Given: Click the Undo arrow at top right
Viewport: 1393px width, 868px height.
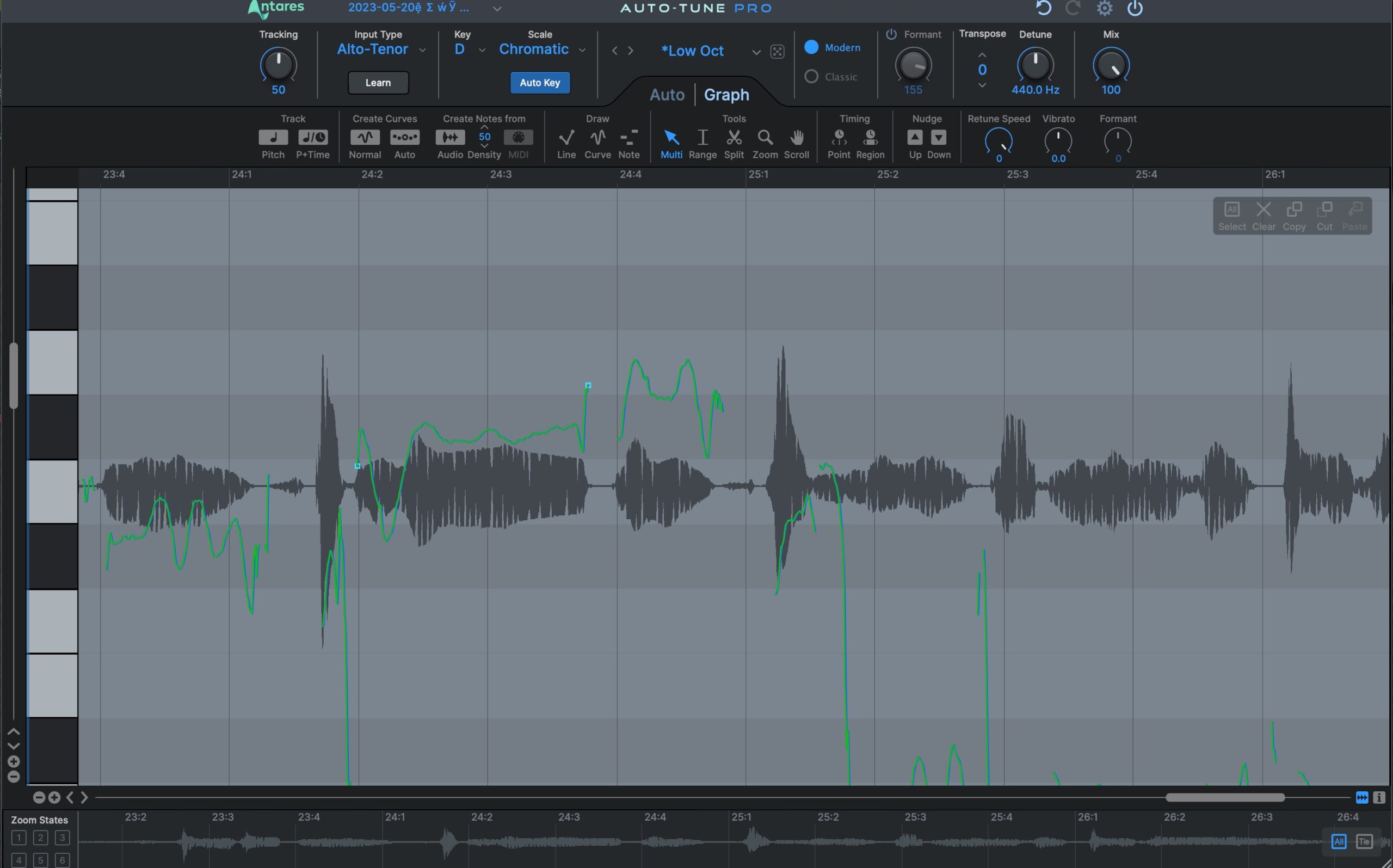Looking at the screenshot, I should coord(1043,9).
